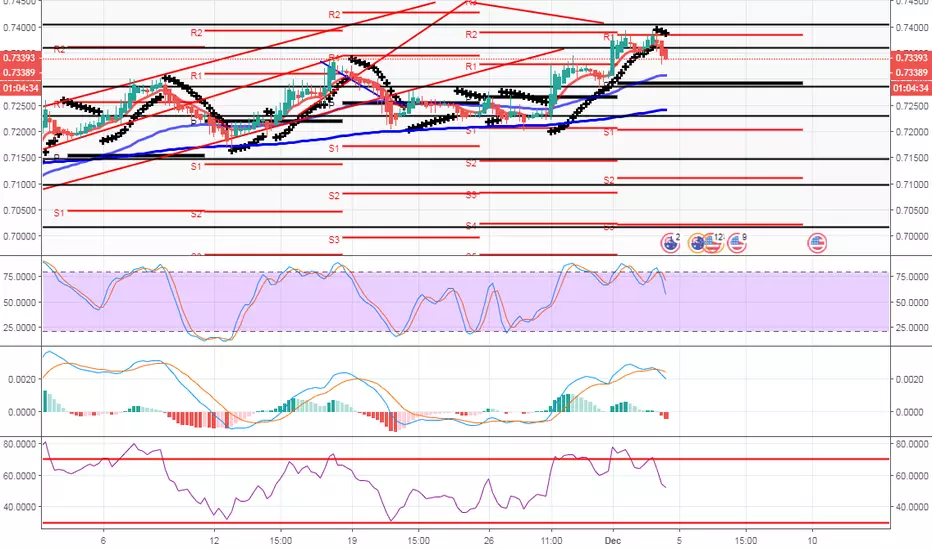Open the orange-ringed Australia event flag

pos(697,243)
